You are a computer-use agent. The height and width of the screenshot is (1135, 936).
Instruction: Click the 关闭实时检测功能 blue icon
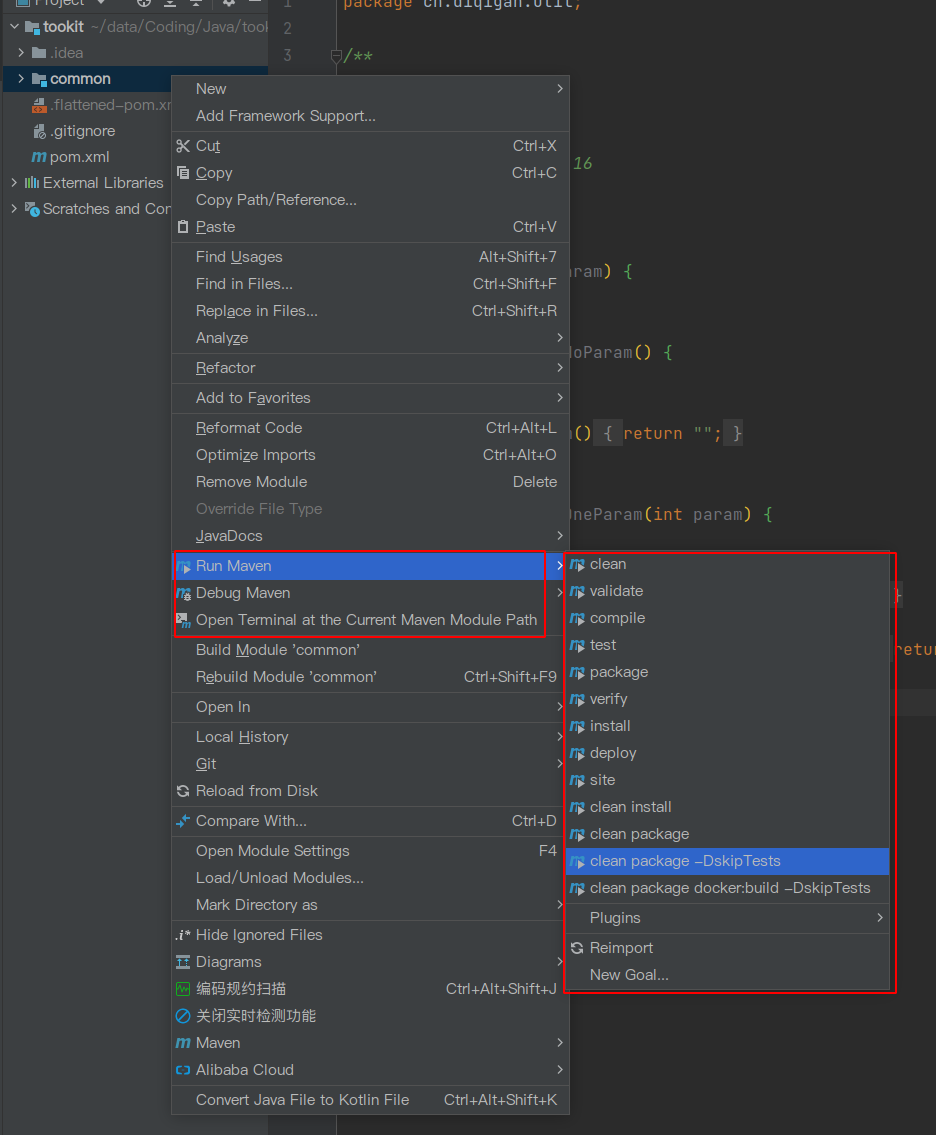(183, 1016)
